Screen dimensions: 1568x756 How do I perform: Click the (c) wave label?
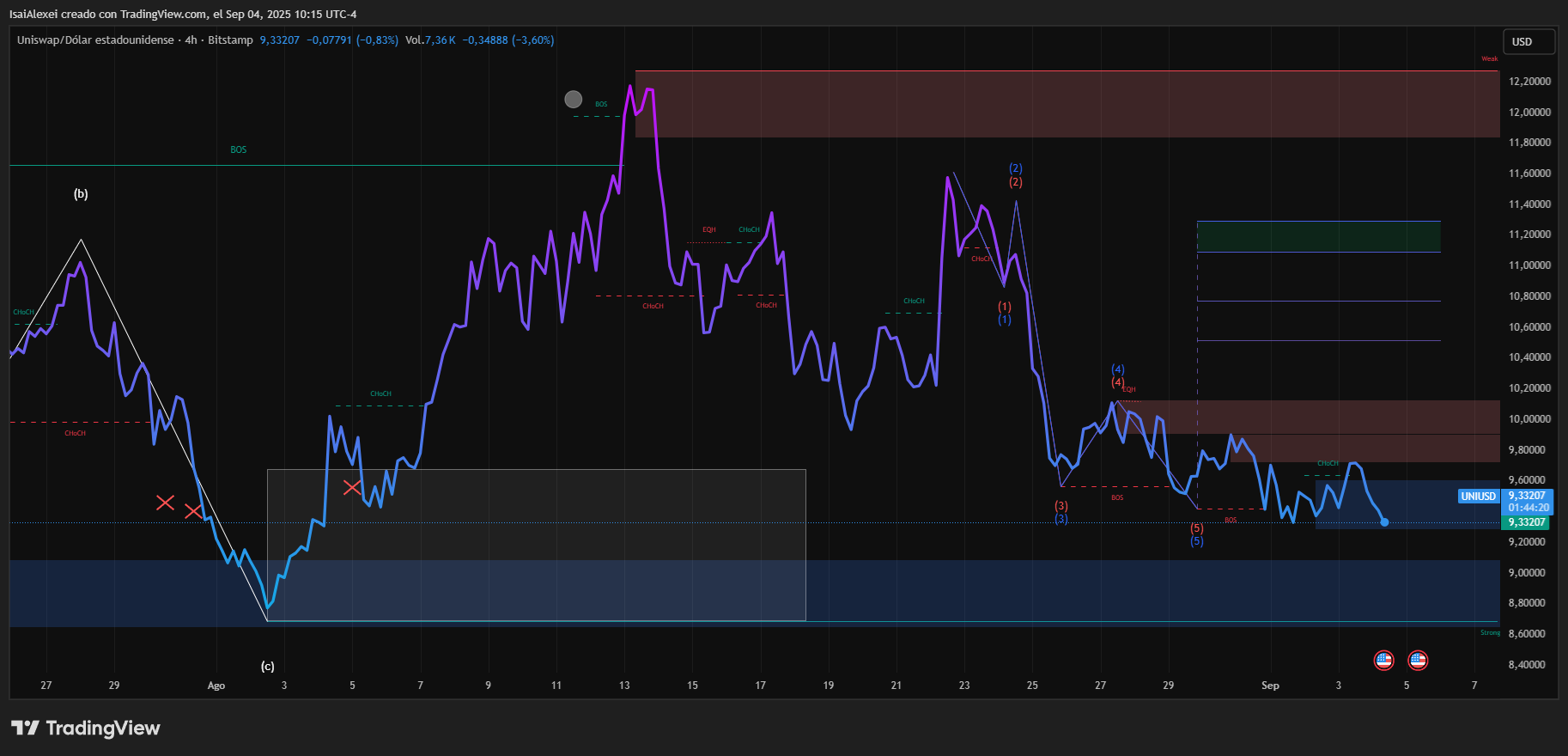tap(268, 667)
